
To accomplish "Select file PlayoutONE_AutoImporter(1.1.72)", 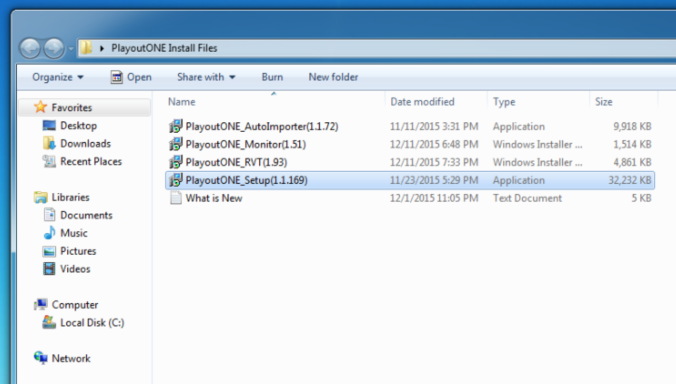I will [262, 126].
